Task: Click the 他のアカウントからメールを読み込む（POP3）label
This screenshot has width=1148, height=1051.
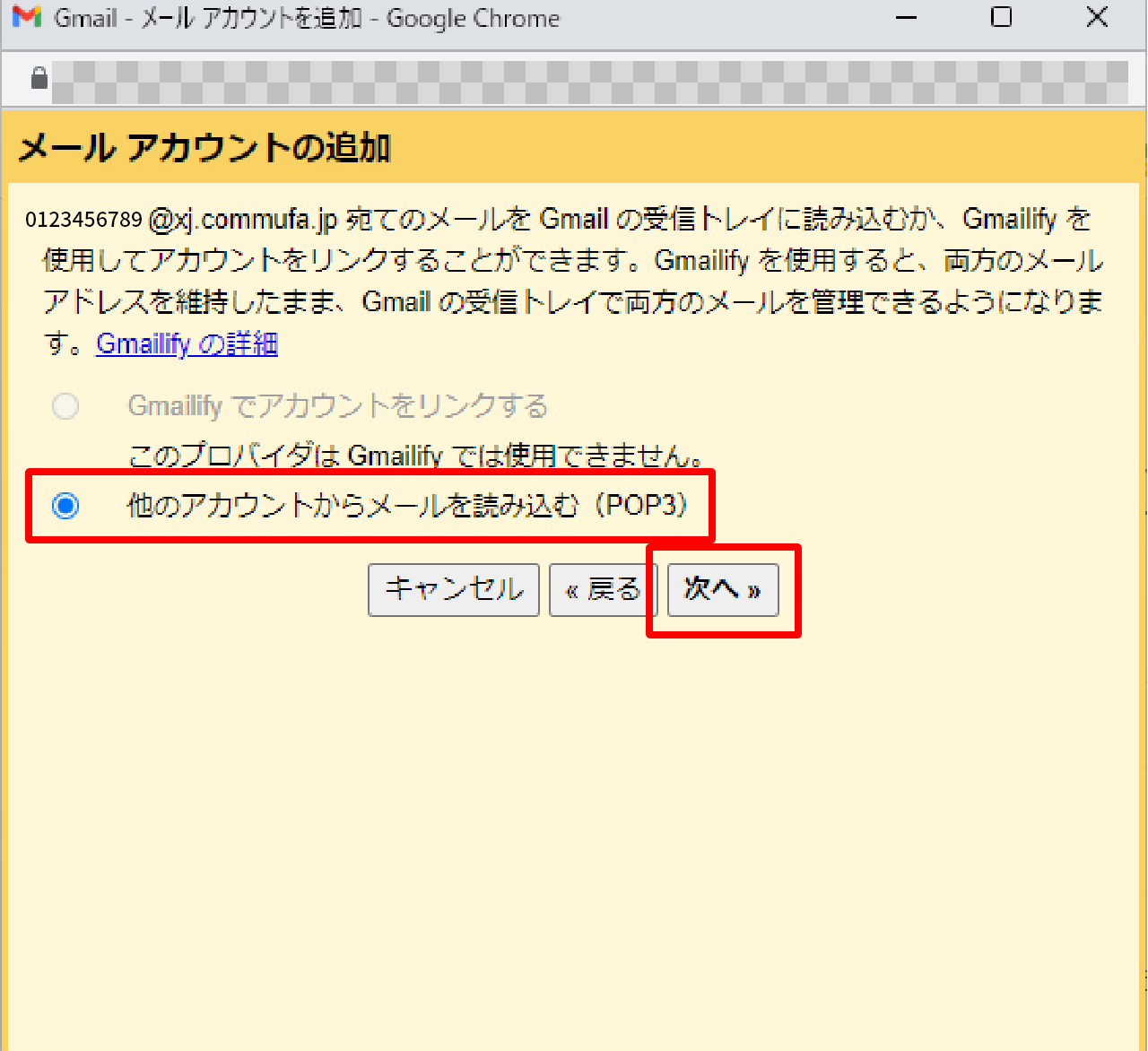Action: pyautogui.click(x=408, y=506)
